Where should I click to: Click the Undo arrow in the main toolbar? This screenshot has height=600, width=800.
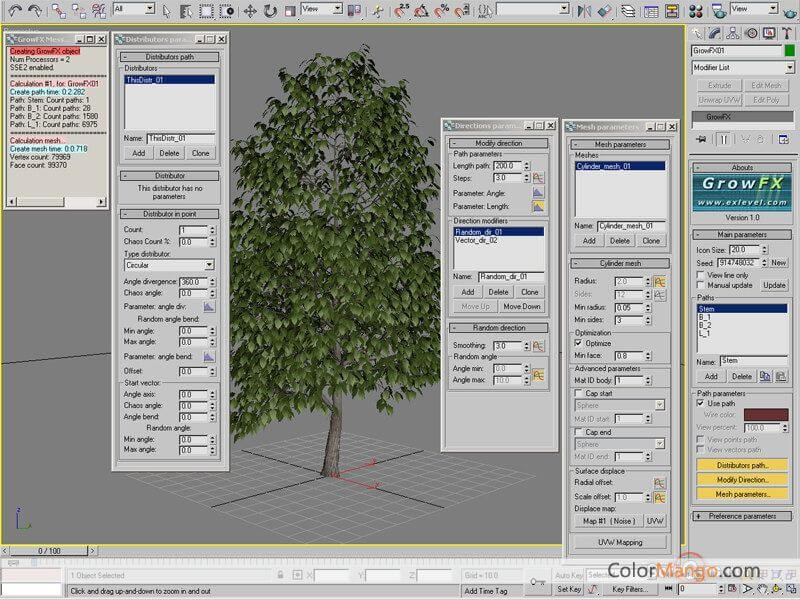point(15,10)
